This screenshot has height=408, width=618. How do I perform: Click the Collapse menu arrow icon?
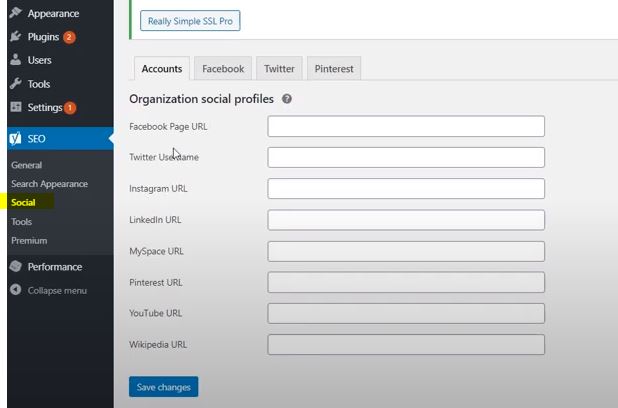16,290
